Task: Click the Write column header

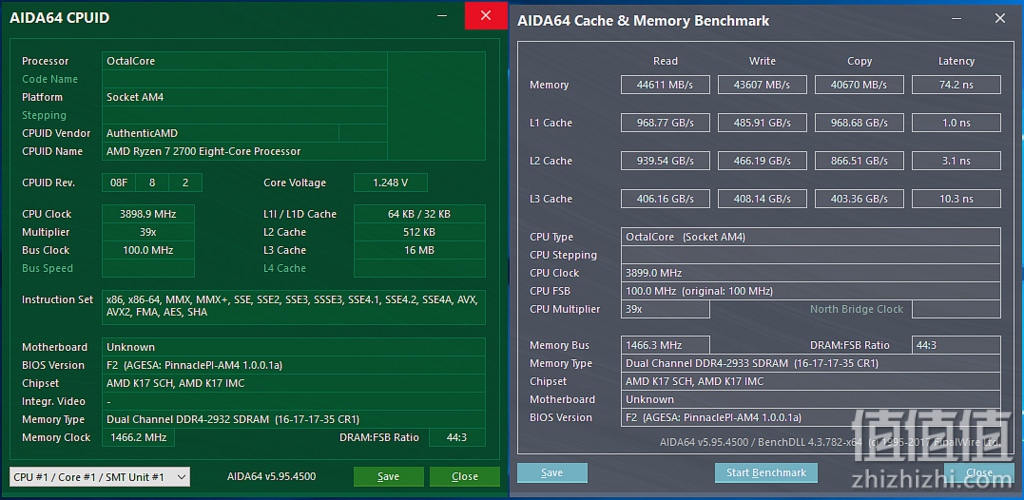Action: click(762, 61)
